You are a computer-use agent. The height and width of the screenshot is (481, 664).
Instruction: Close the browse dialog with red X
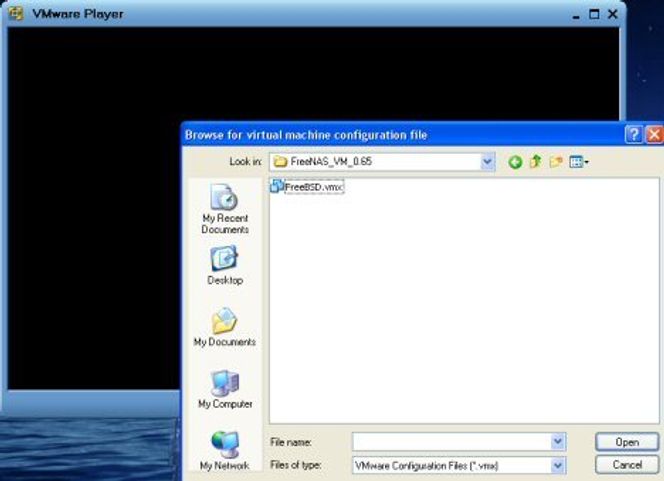[654, 135]
